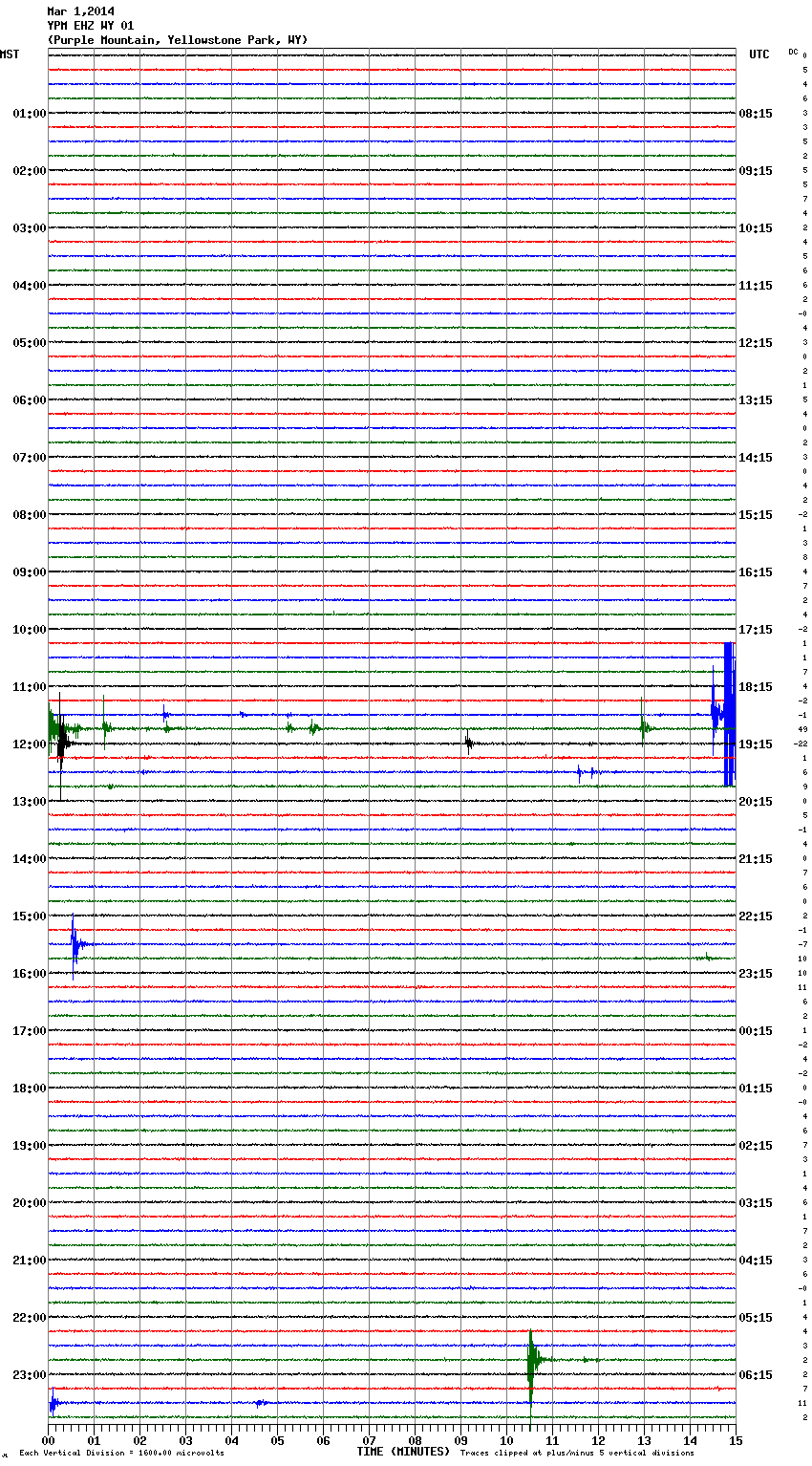The height and width of the screenshot is (1466, 812).
Task: Click the TIME (MINUTES) axis label
Action: point(402,1452)
